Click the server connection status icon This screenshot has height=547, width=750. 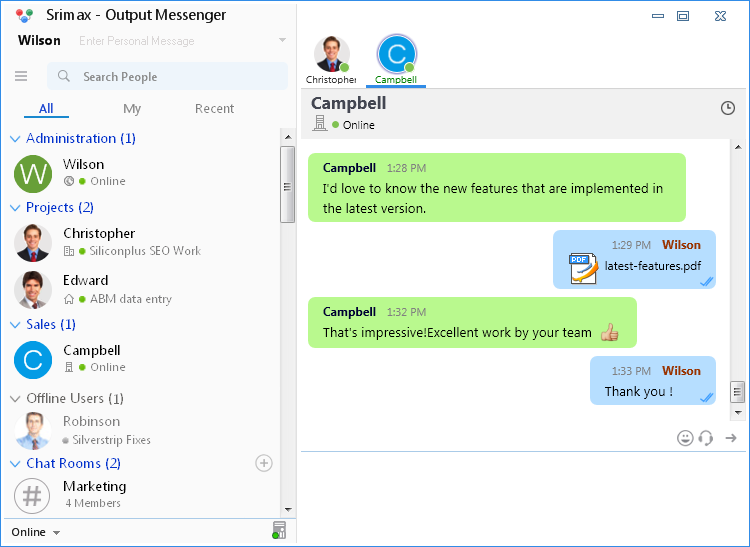(x=279, y=530)
